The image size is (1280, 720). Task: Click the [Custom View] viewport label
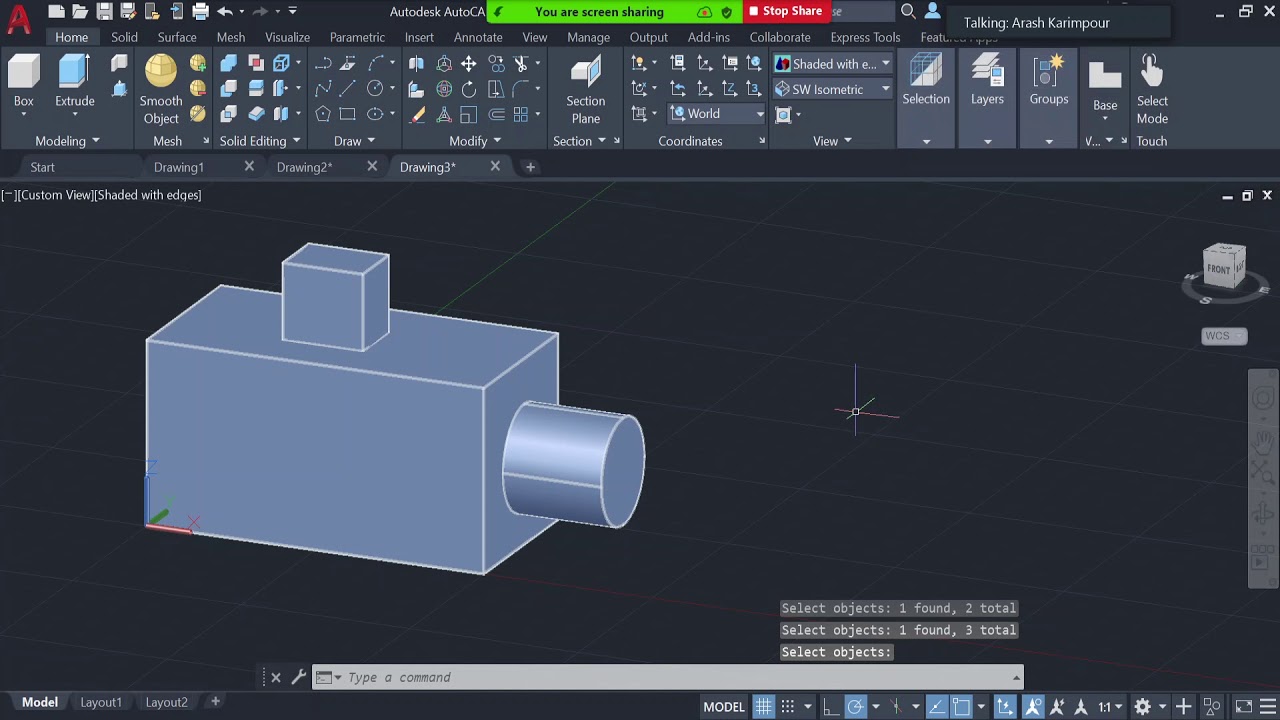pos(54,195)
